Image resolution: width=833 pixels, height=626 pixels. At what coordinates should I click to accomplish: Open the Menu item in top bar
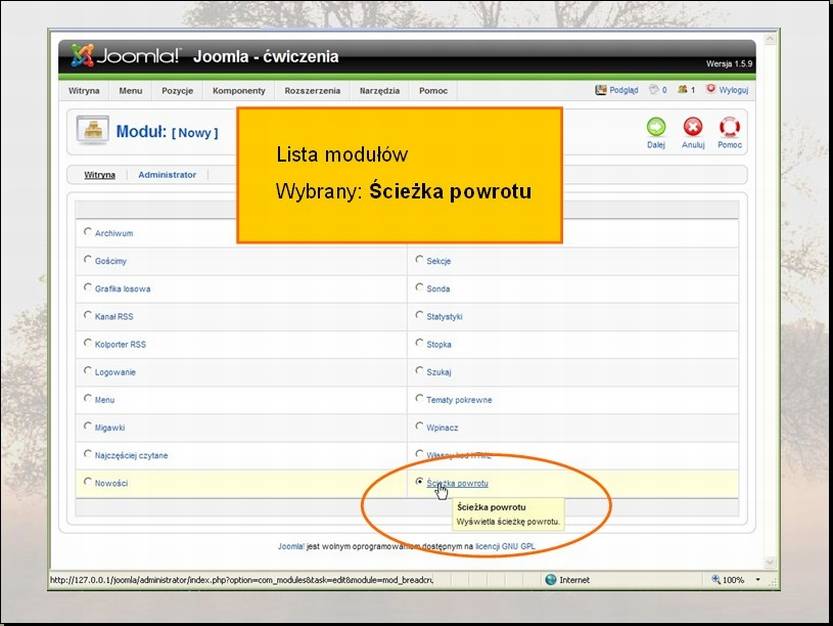point(131,90)
